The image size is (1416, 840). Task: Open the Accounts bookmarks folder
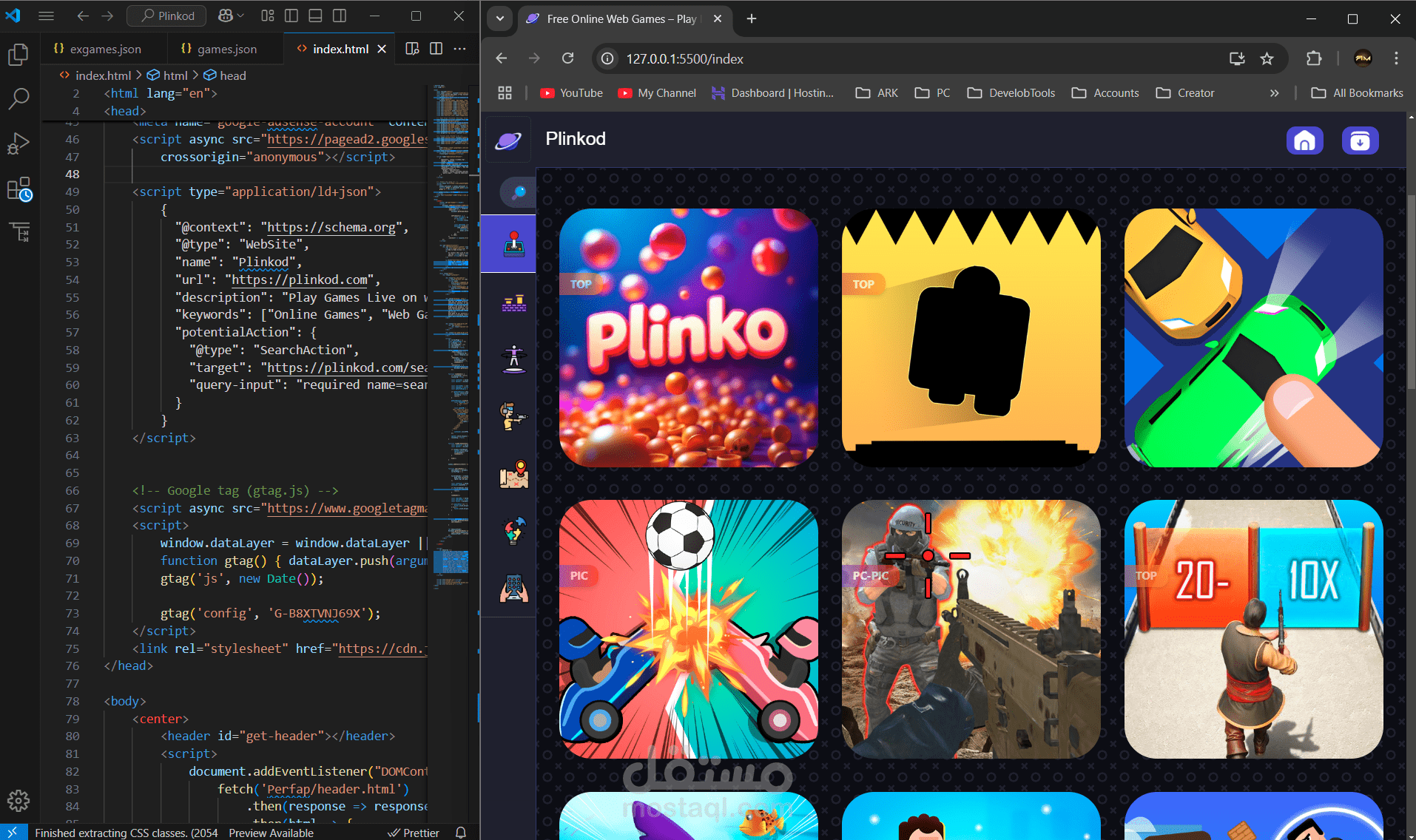1105,93
